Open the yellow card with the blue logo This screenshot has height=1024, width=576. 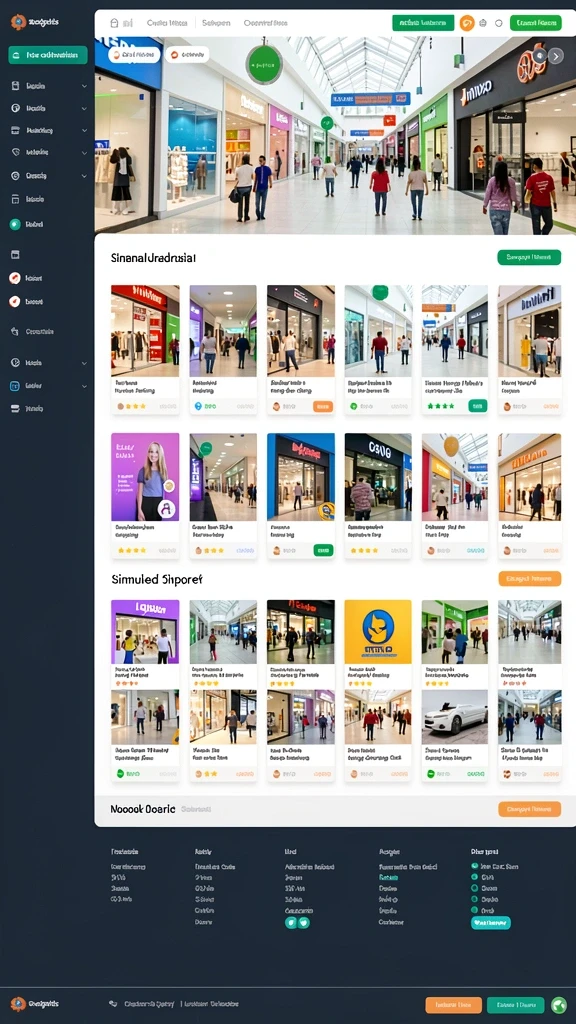[x=378, y=632]
